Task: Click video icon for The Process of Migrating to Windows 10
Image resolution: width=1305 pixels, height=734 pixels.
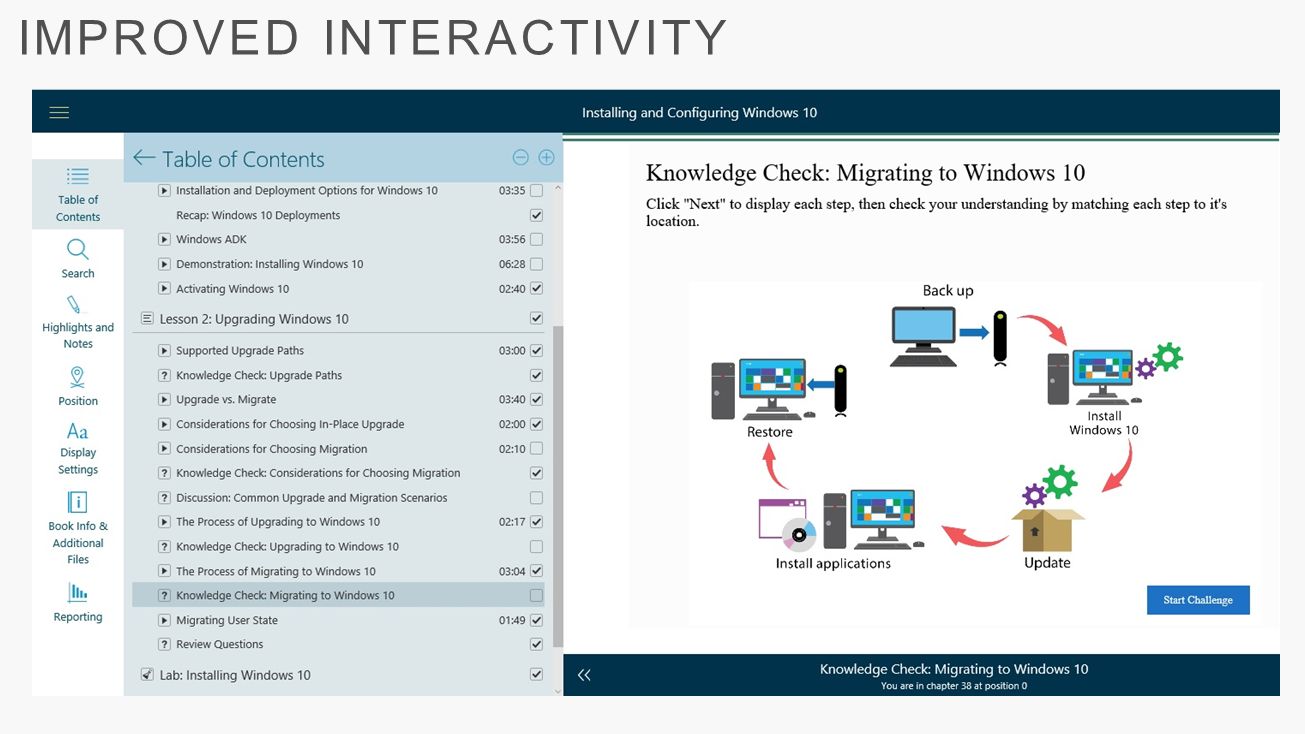Action: coord(165,571)
